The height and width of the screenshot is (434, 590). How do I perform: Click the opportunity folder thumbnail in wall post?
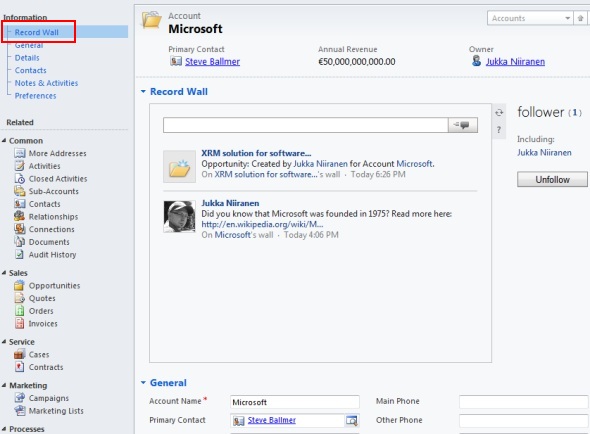[x=179, y=166]
